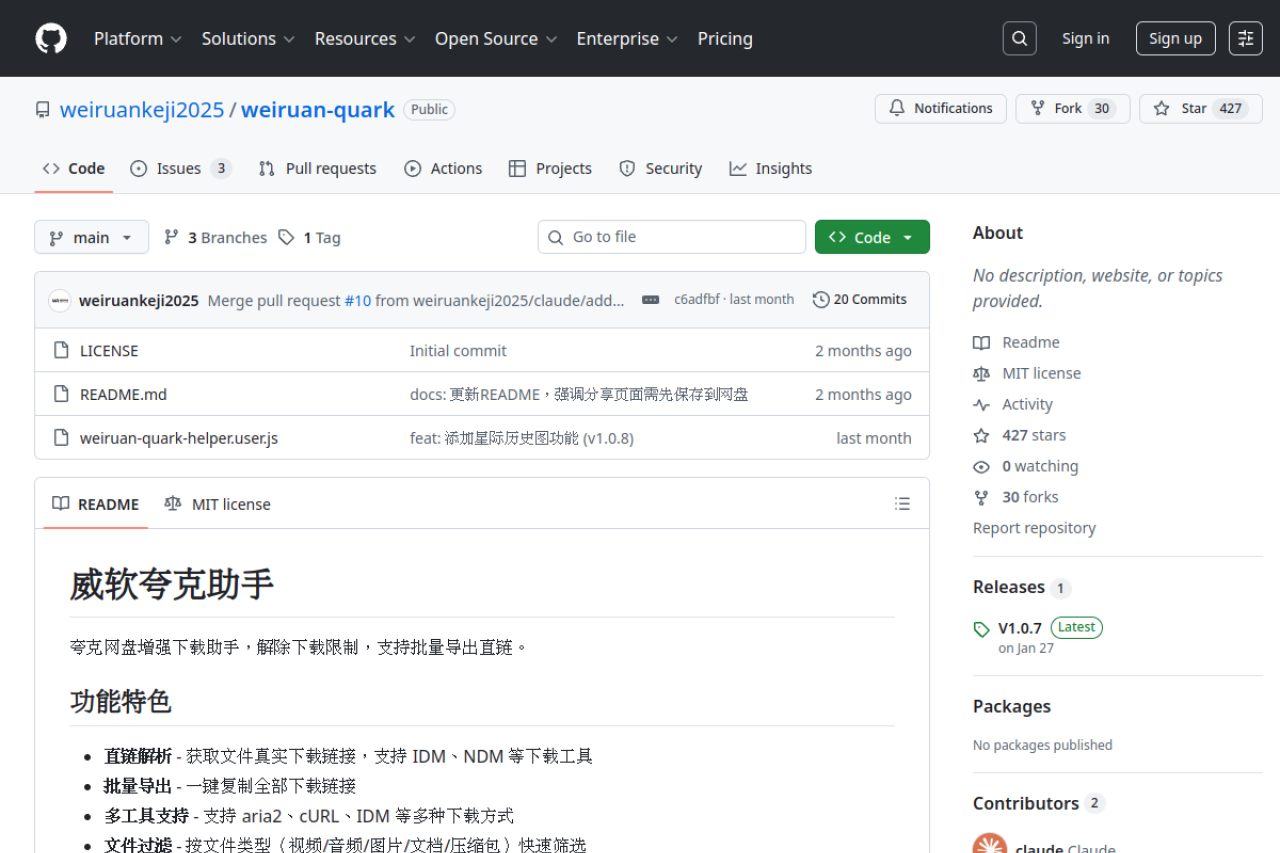Open the 20 Commits history
Viewport: 1280px width, 853px height.
tap(860, 300)
